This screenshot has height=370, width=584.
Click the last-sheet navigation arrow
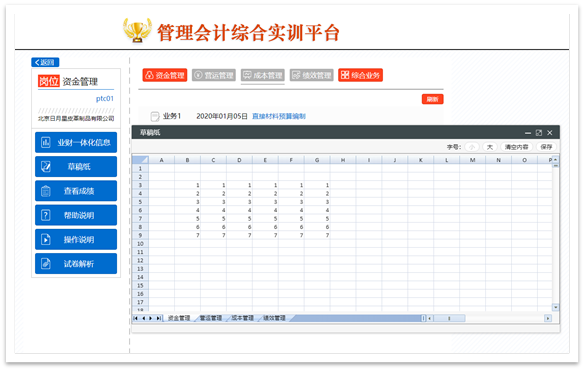click(x=159, y=318)
